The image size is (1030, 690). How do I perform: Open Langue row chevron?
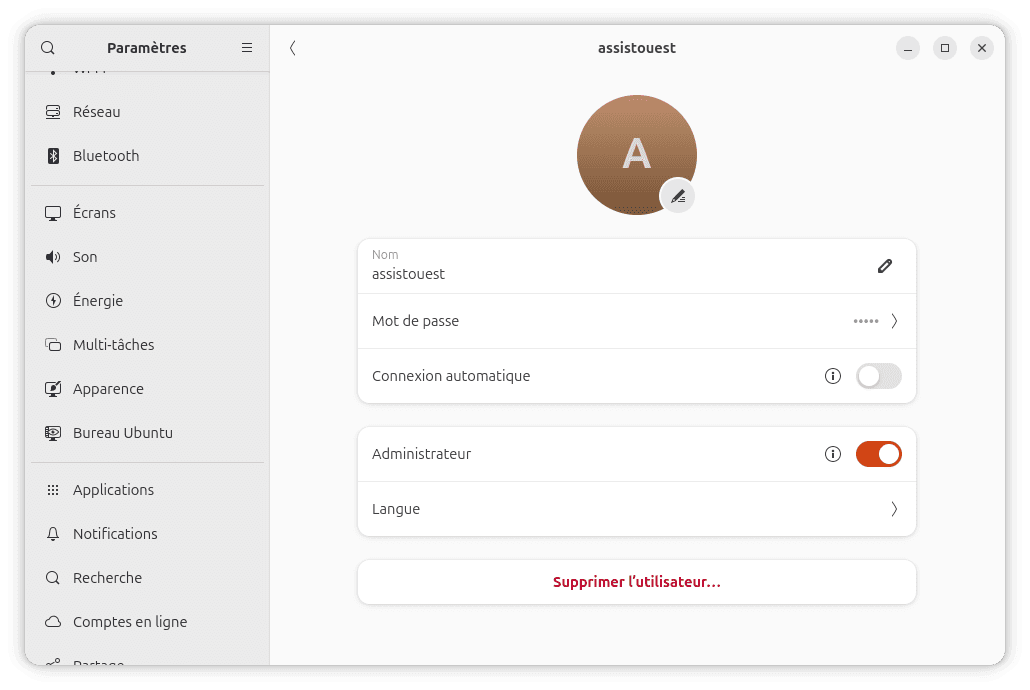click(894, 509)
